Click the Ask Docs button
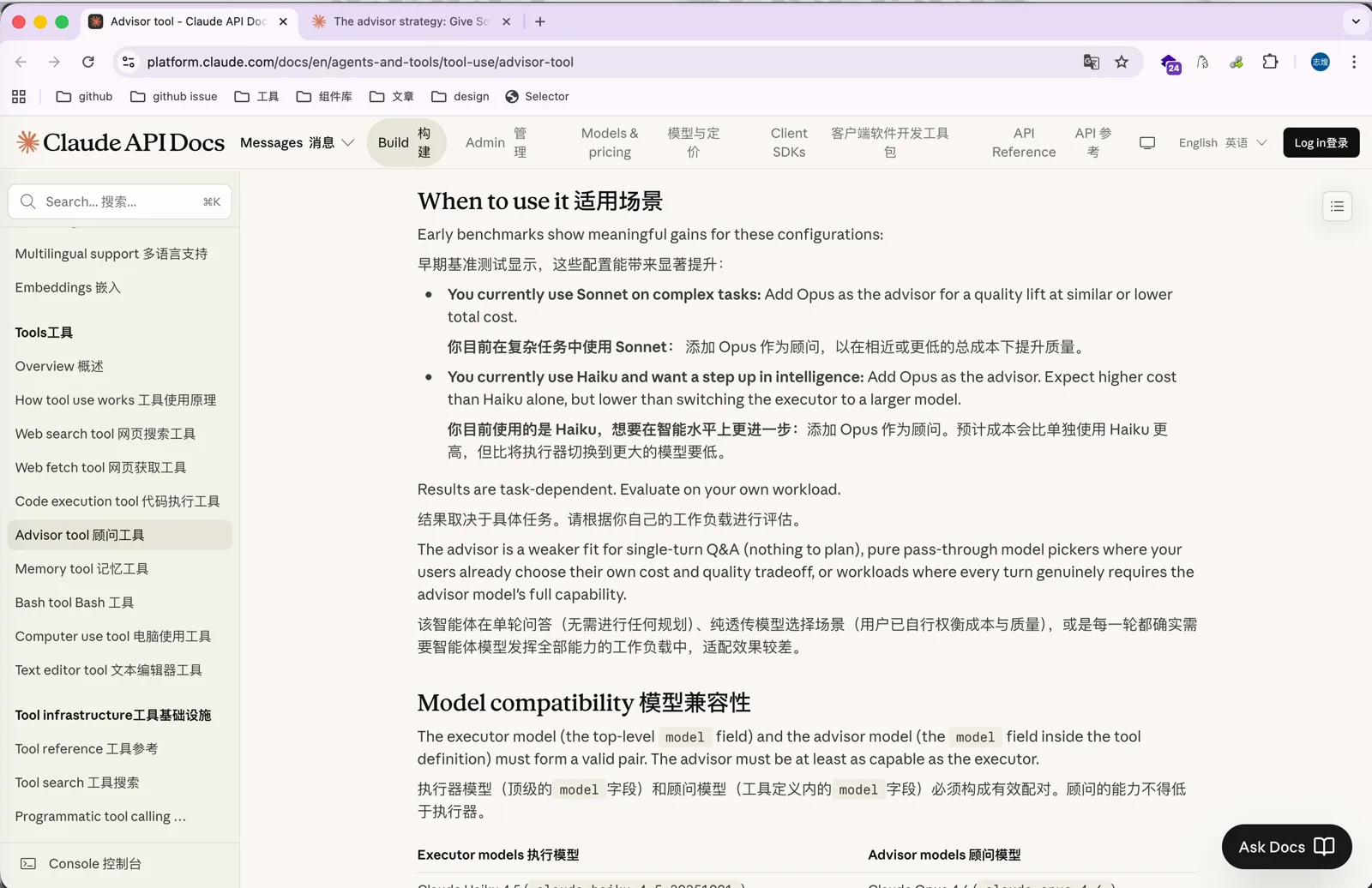 tap(1286, 847)
